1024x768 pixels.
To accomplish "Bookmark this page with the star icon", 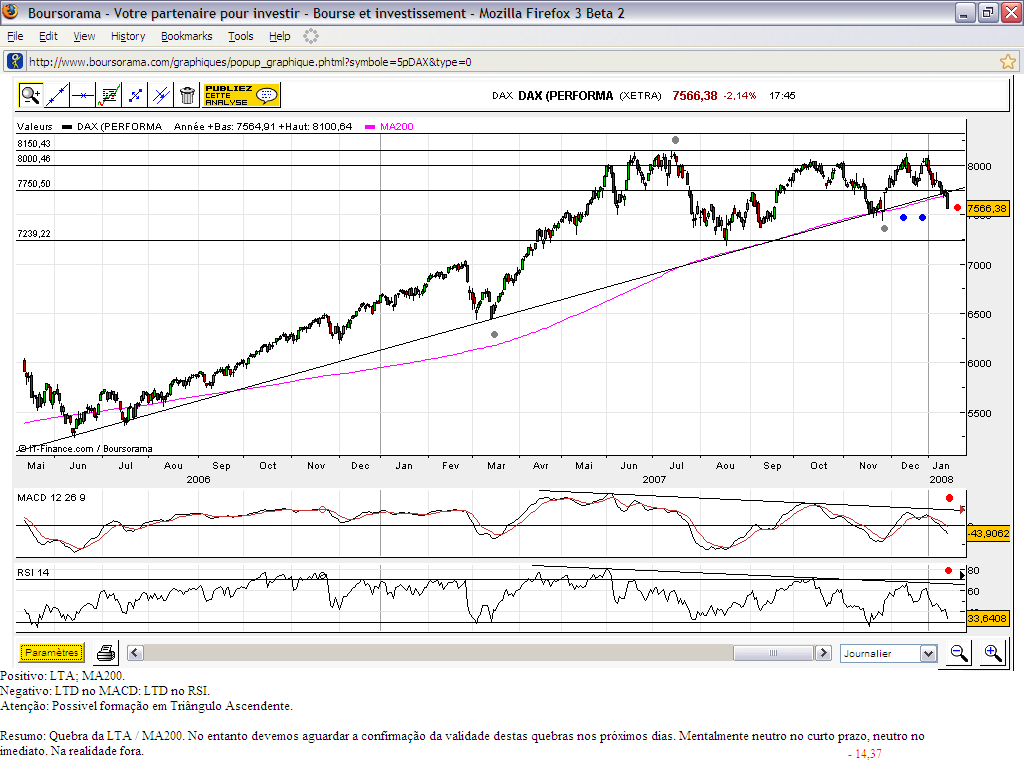I will point(1008,62).
